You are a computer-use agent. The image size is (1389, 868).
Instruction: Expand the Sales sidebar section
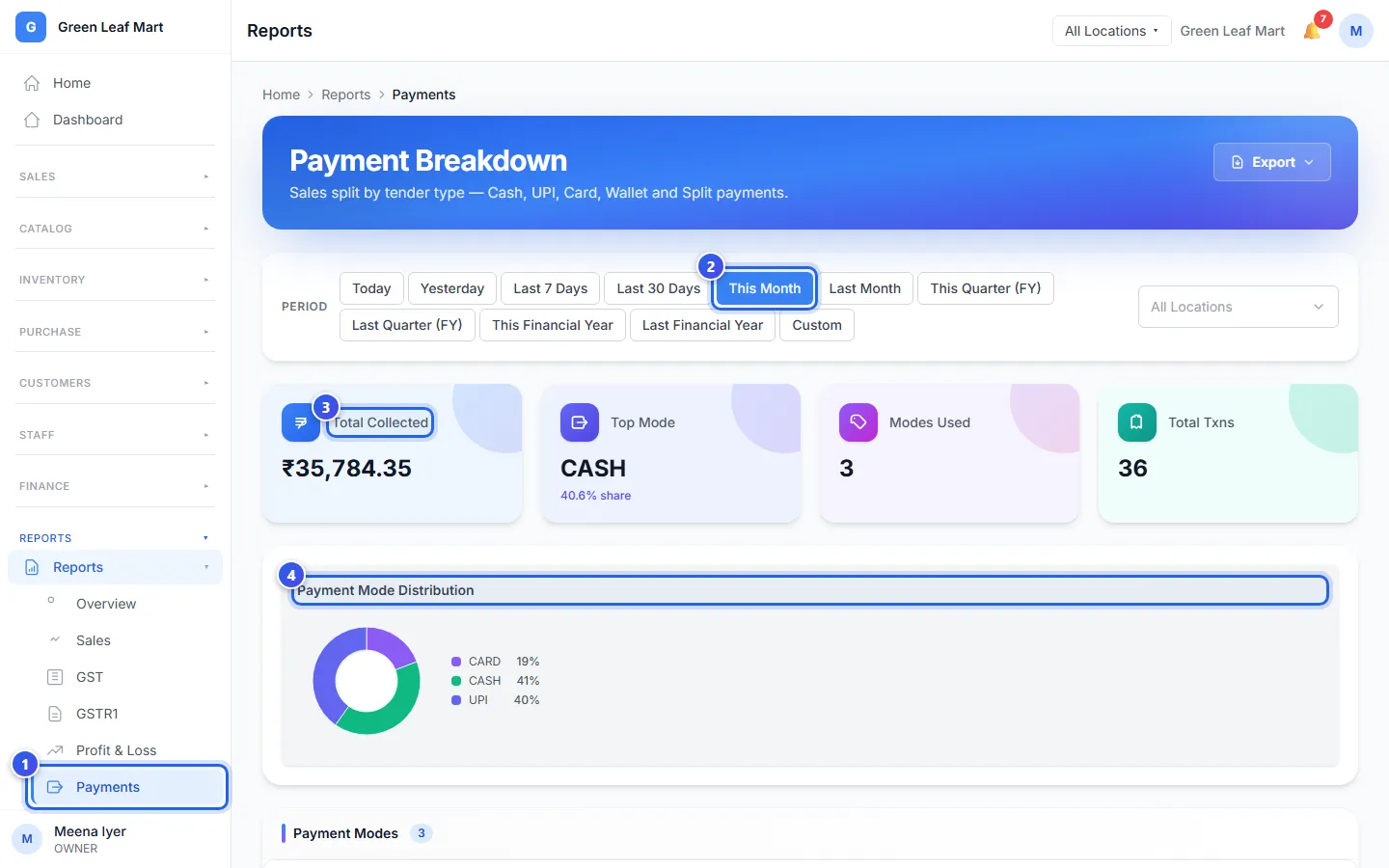coord(115,176)
